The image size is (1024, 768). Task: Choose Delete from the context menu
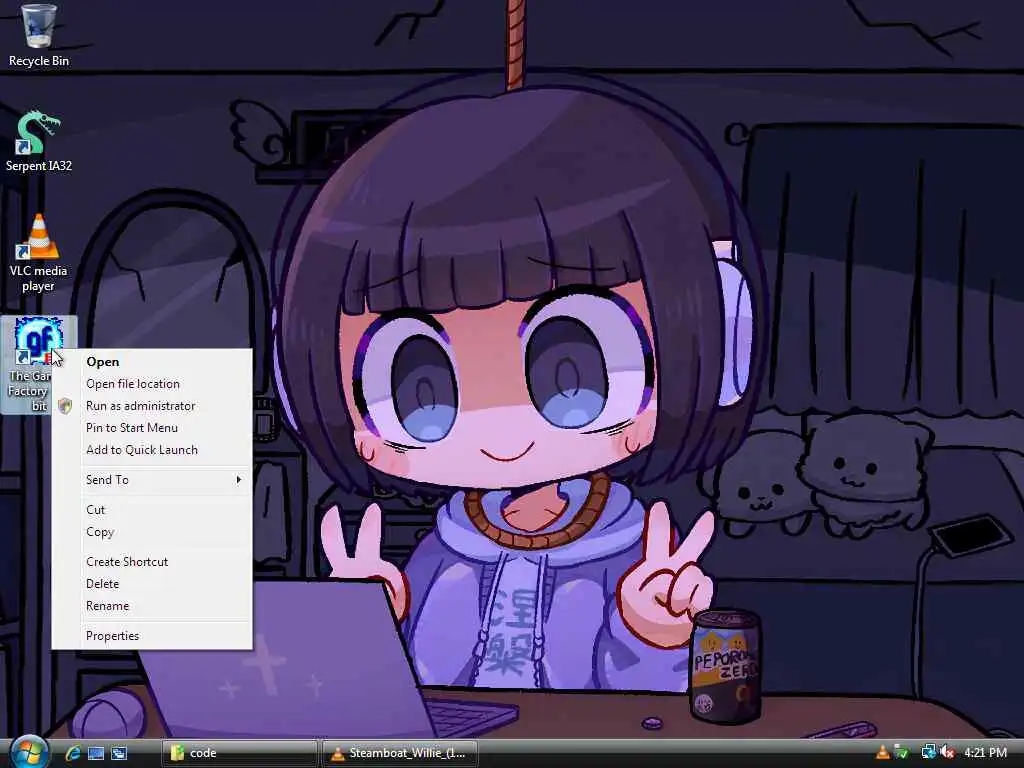click(x=152, y=584)
